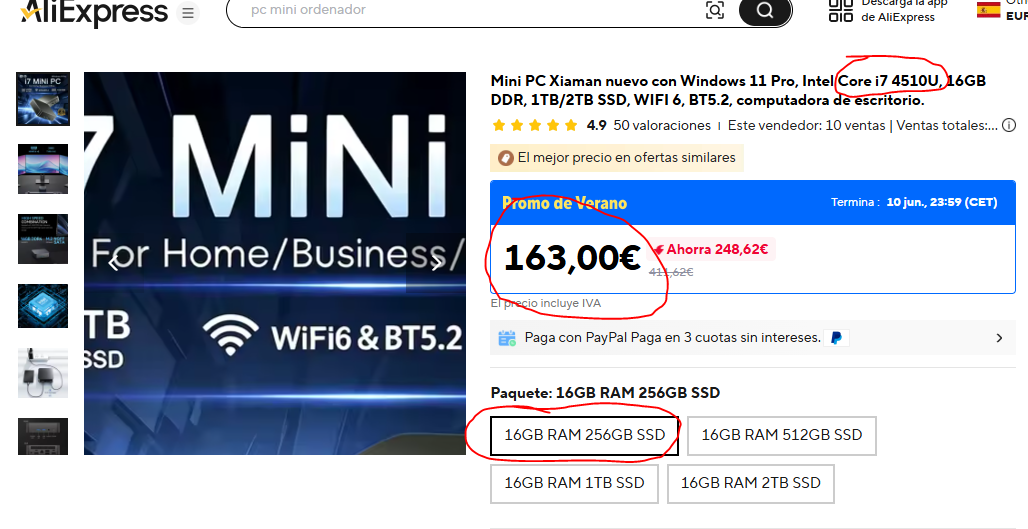The height and width of the screenshot is (529, 1028).
Task: Click the sales info circle icon
Action: [x=1010, y=125]
